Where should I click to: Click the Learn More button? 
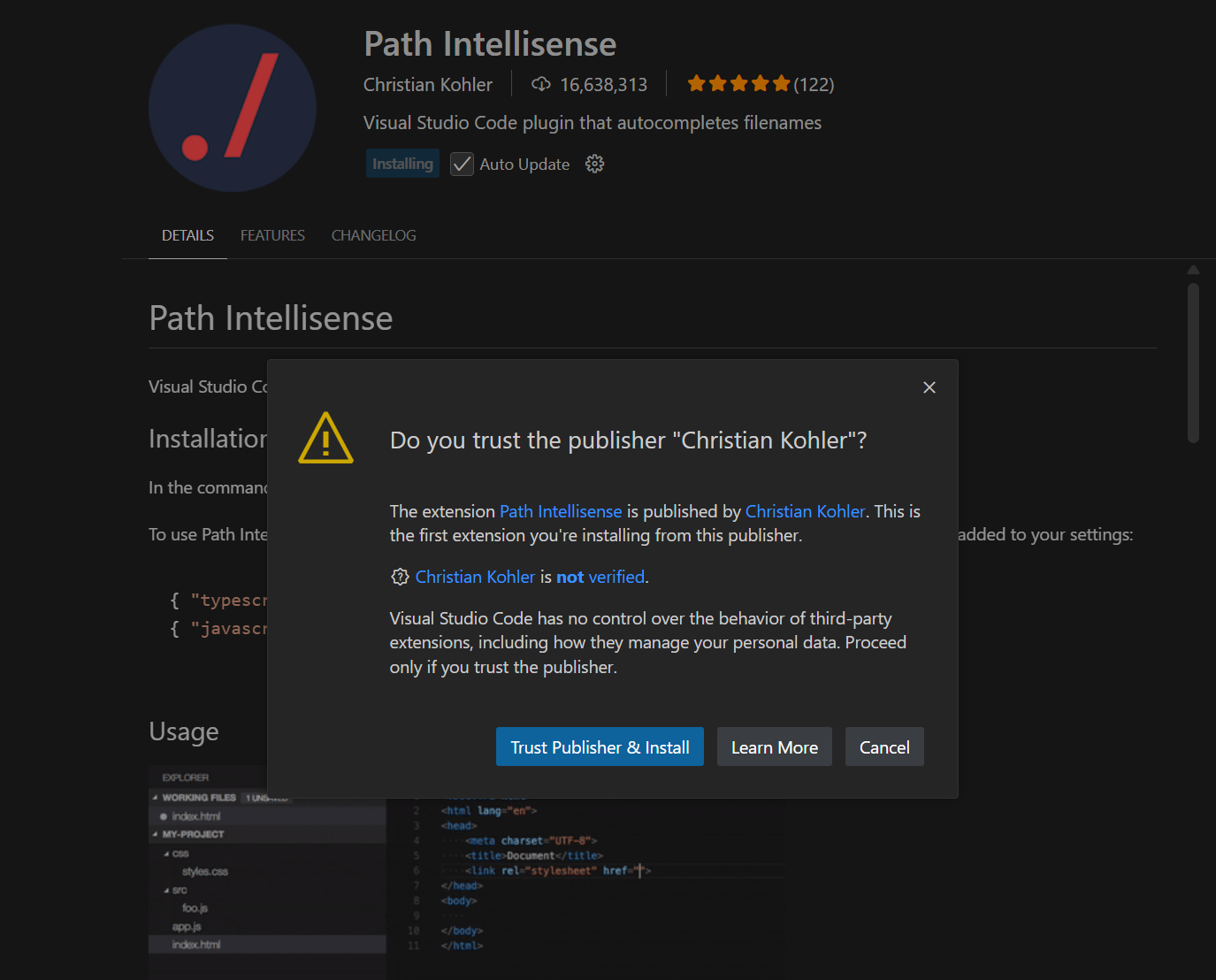775,747
